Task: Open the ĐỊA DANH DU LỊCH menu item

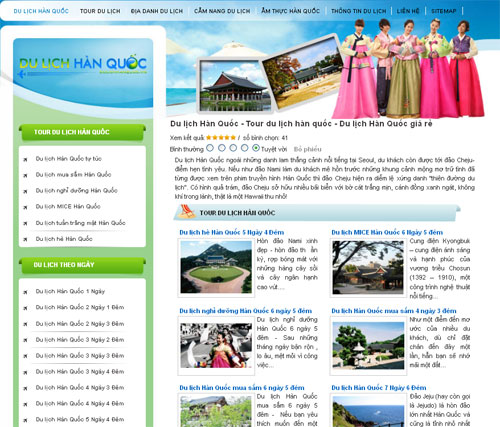Action: (x=157, y=11)
